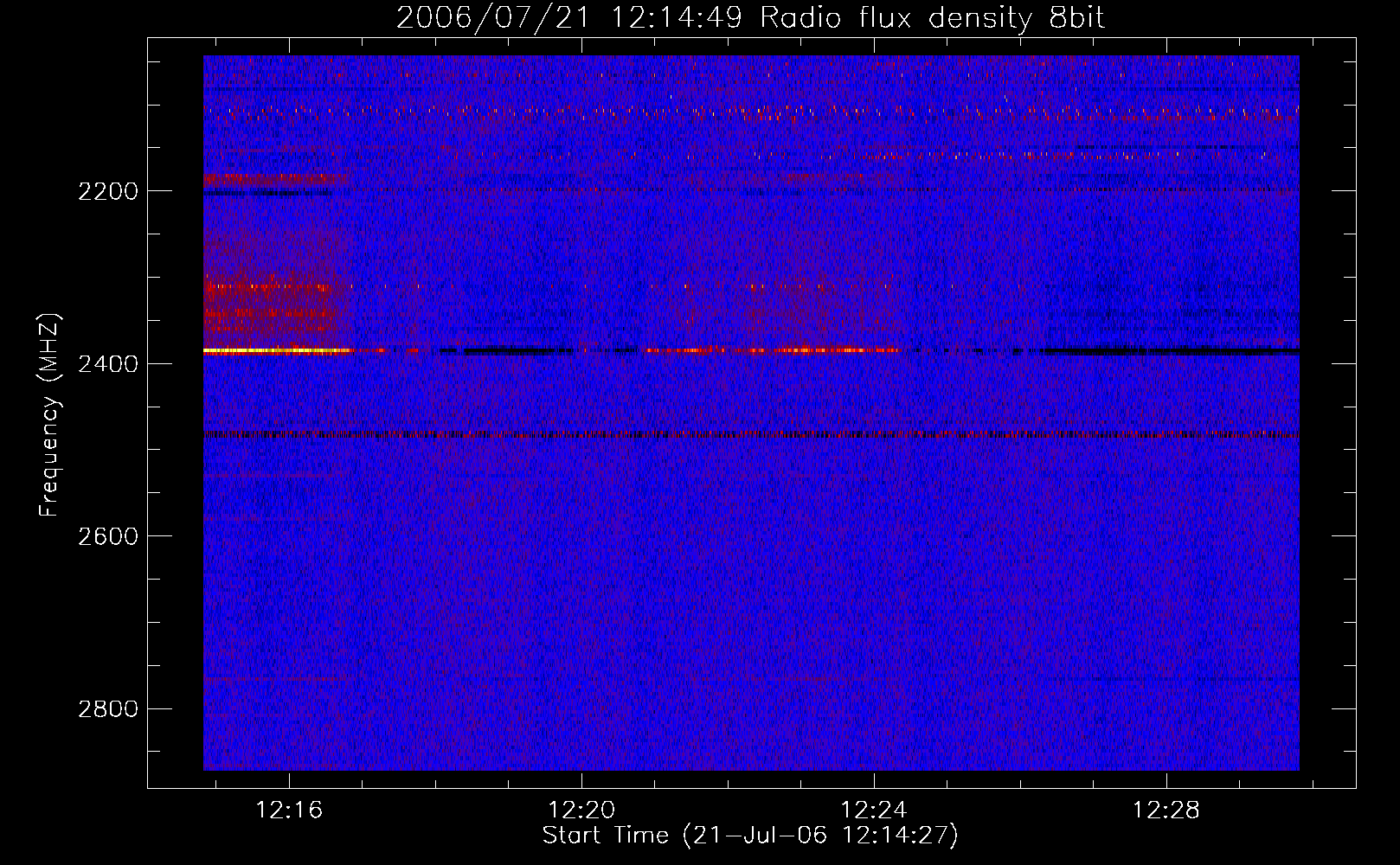Click the red dashed interference line near 2480 MHz
Screen dimensions: 1400x865
tap(751, 434)
